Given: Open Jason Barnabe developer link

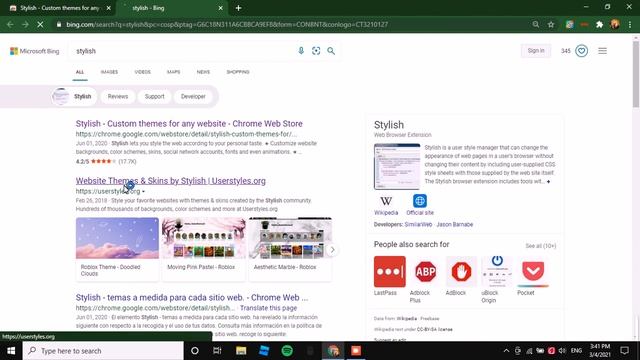Looking at the screenshot, I should [x=455, y=224].
